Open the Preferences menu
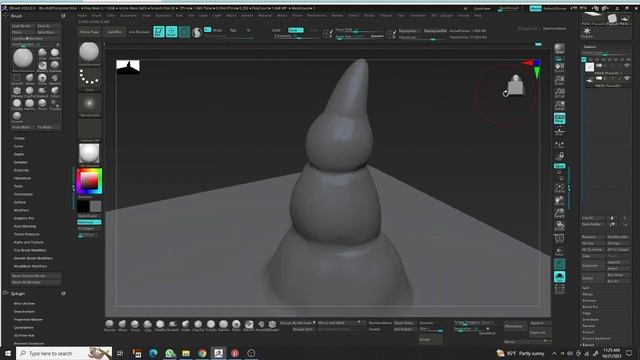The width and height of the screenshot is (640, 360). coord(317,16)
